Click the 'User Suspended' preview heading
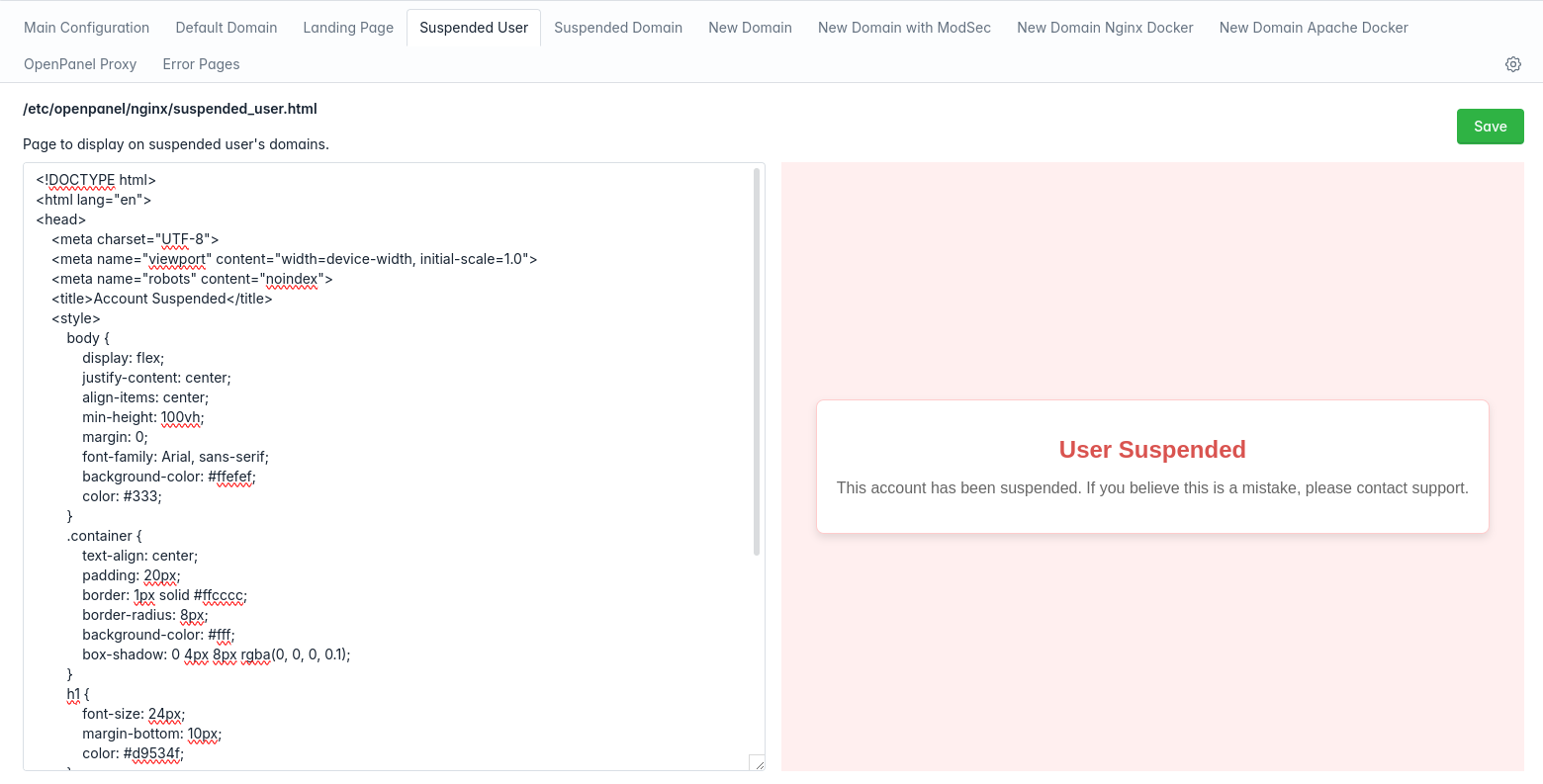The image size is (1543, 784). (x=1152, y=450)
